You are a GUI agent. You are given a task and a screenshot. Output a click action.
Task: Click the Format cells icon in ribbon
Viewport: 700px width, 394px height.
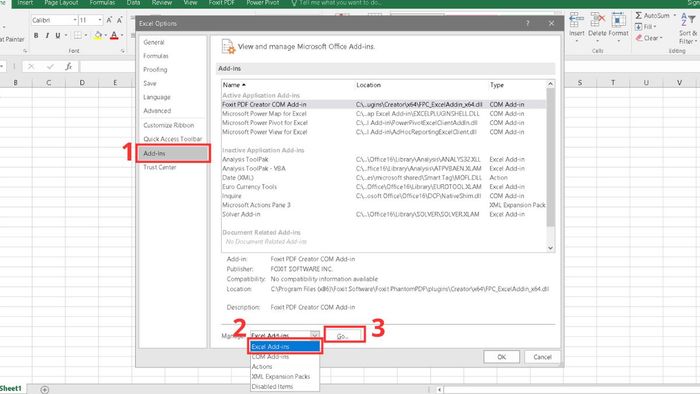click(618, 20)
